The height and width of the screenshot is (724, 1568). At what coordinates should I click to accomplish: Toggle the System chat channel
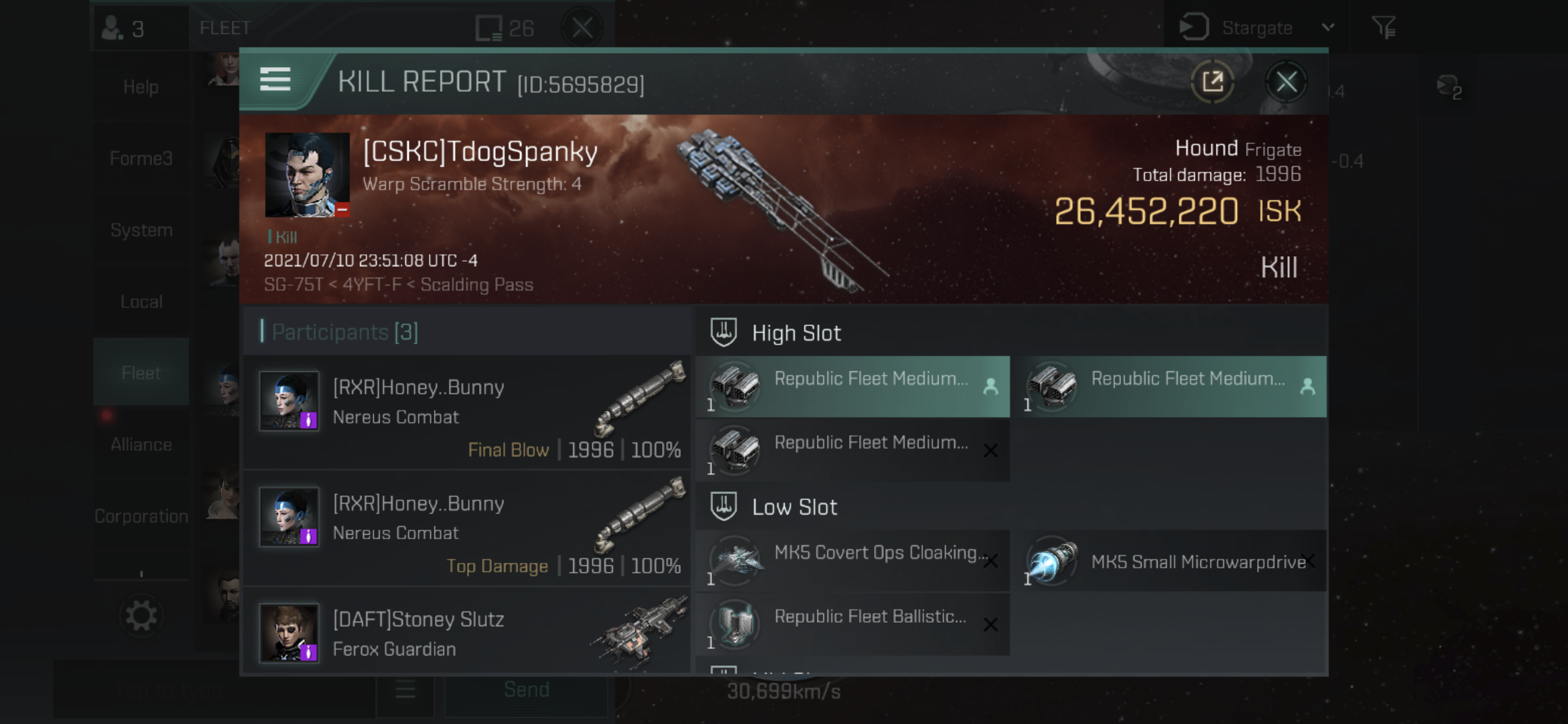141,230
